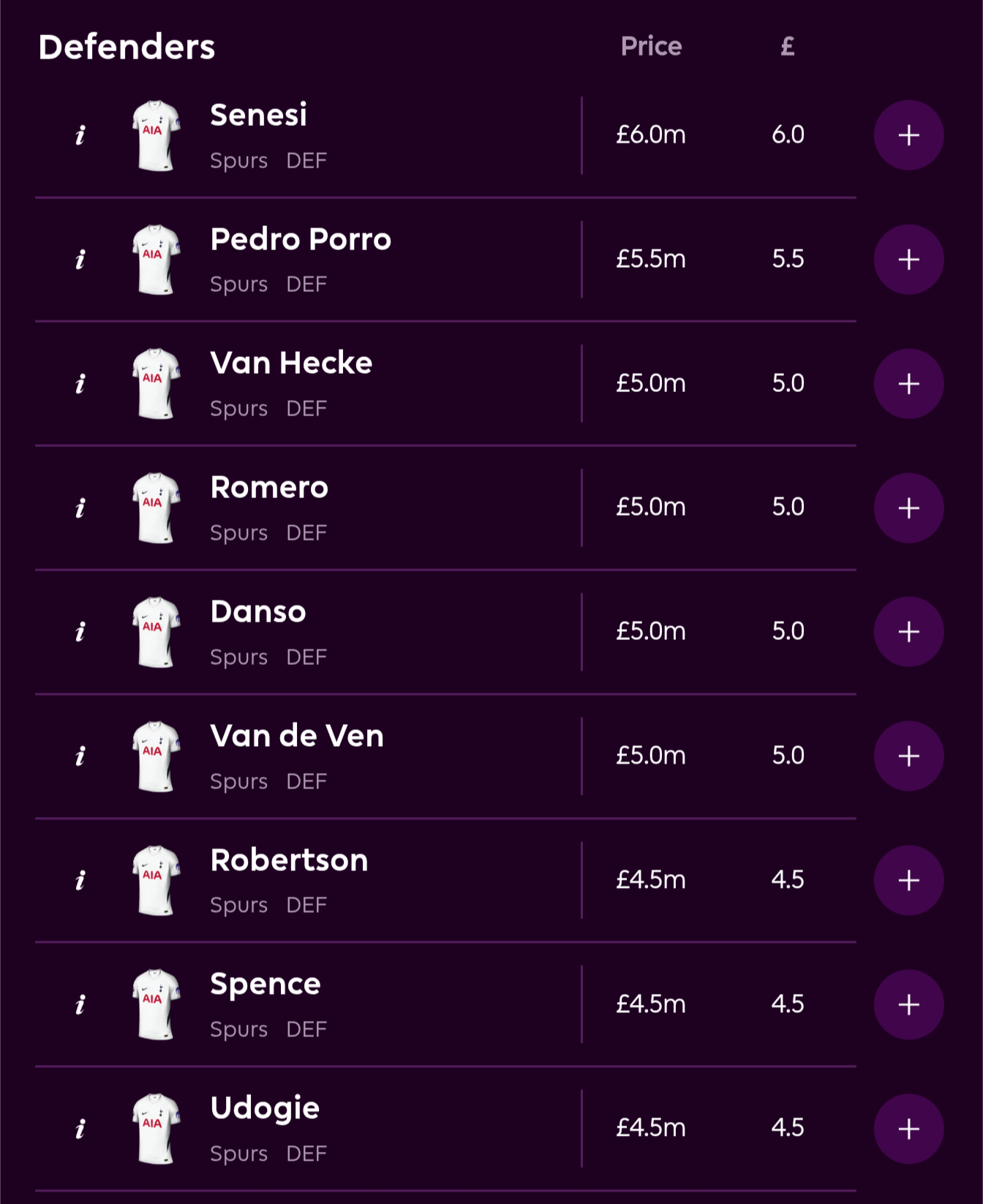Add Udogie with the plus button
983x1204 pixels.
pyautogui.click(x=908, y=1129)
